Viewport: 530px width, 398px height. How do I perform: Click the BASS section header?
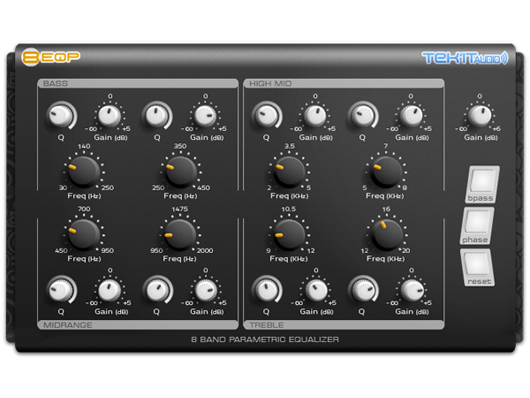click(138, 84)
